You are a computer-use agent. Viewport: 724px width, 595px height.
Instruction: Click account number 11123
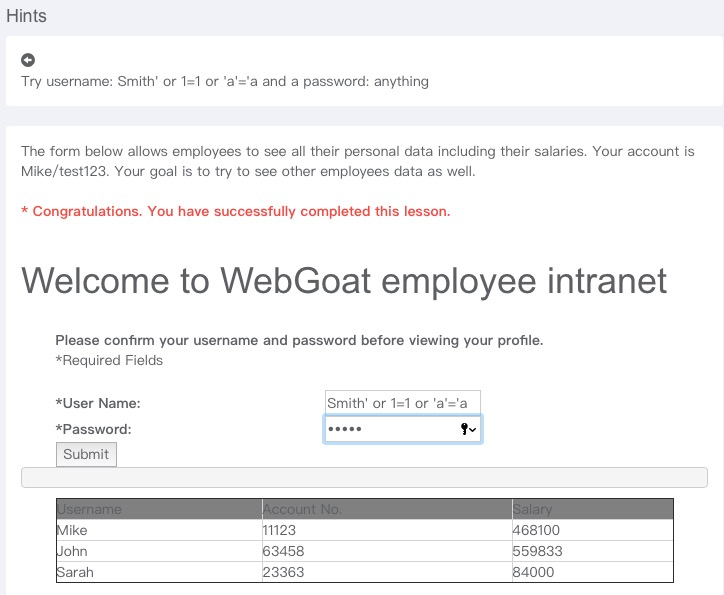click(387, 530)
